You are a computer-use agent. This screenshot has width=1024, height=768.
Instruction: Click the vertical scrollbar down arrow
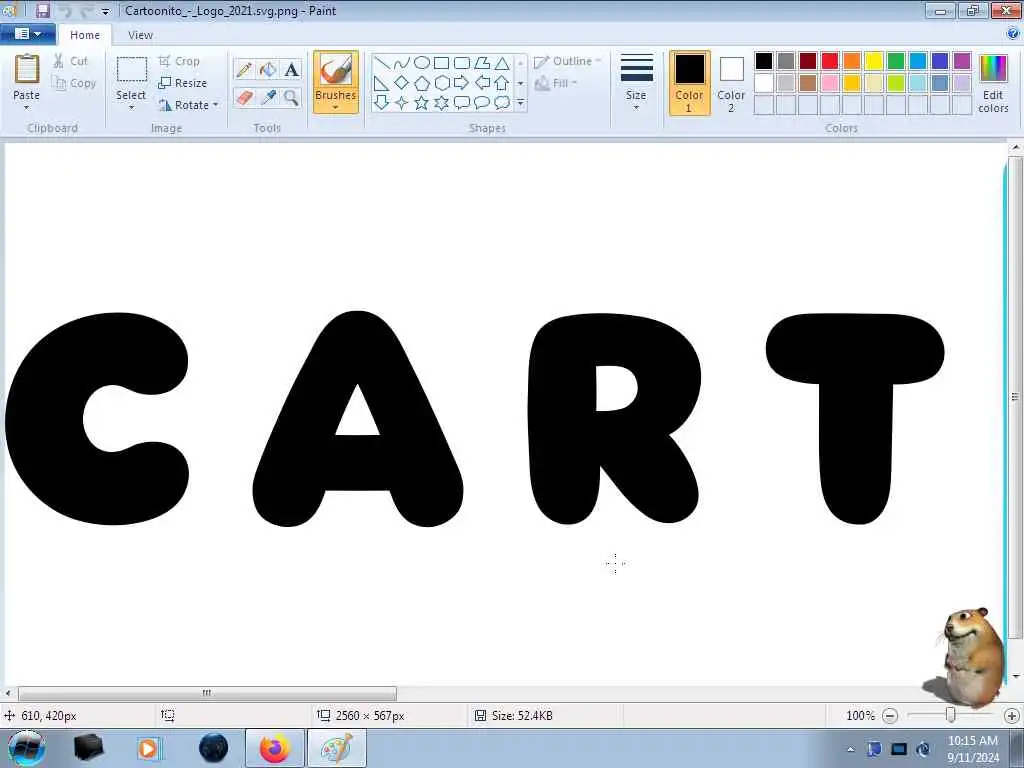tap(1016, 677)
